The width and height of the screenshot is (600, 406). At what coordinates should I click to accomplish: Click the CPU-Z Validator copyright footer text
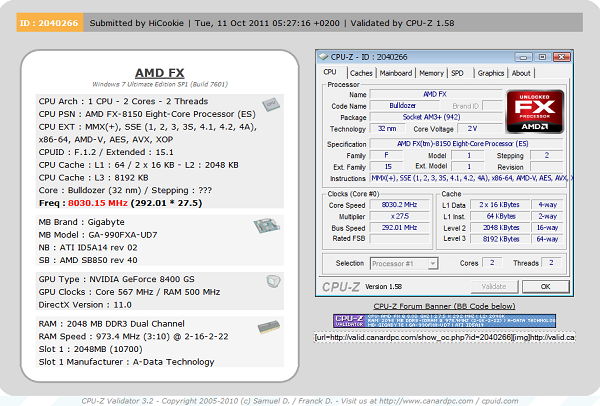(x=300, y=401)
